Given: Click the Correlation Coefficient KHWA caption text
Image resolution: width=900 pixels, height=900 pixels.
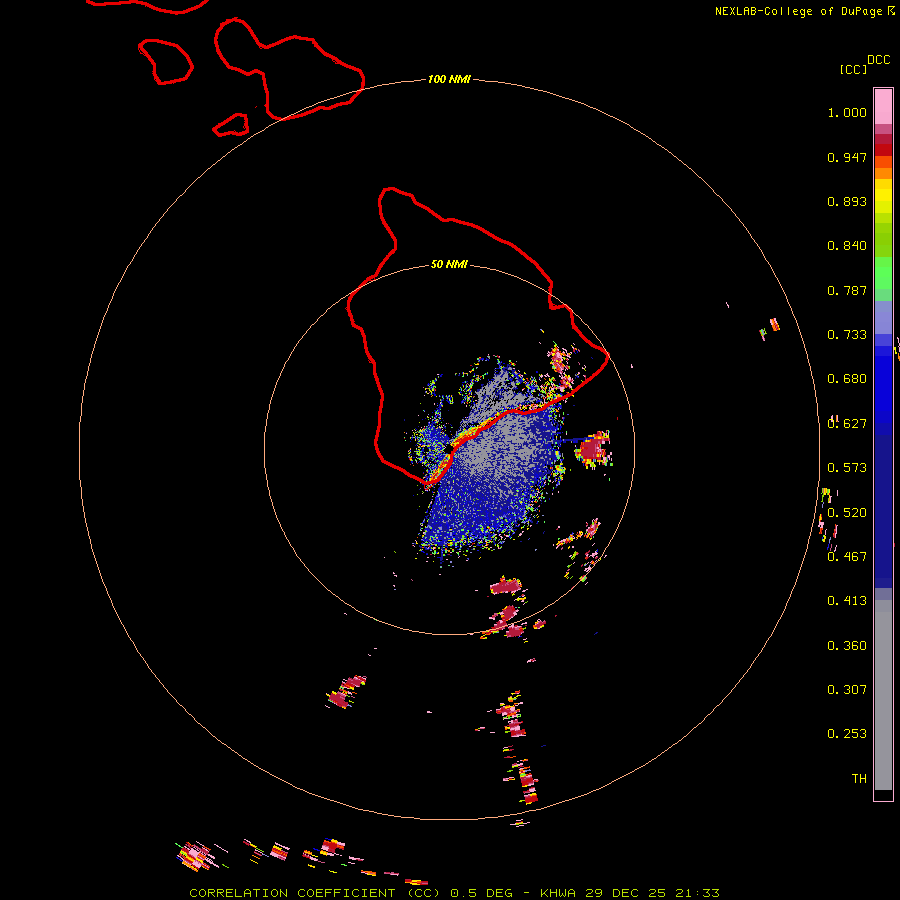Looking at the screenshot, I should point(455,893).
